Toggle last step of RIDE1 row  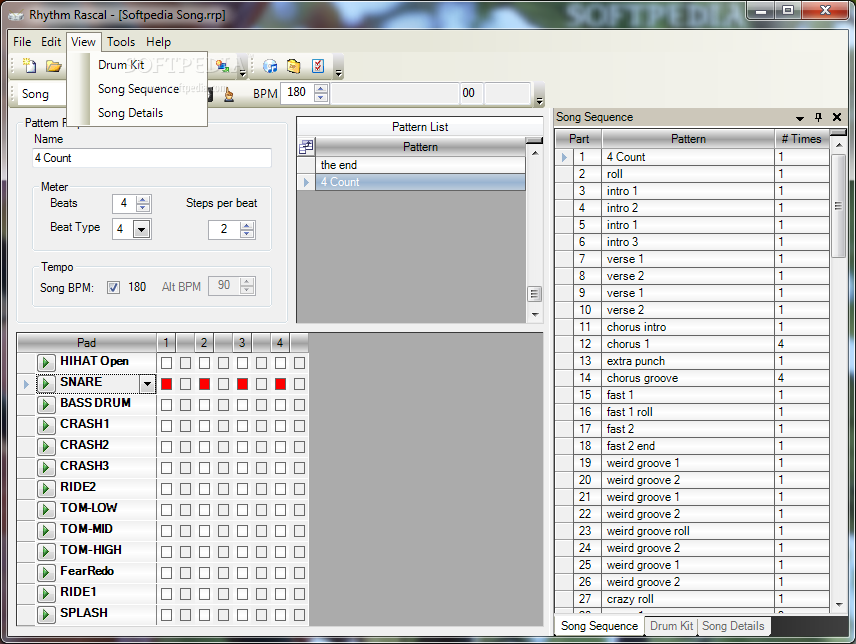(299, 594)
